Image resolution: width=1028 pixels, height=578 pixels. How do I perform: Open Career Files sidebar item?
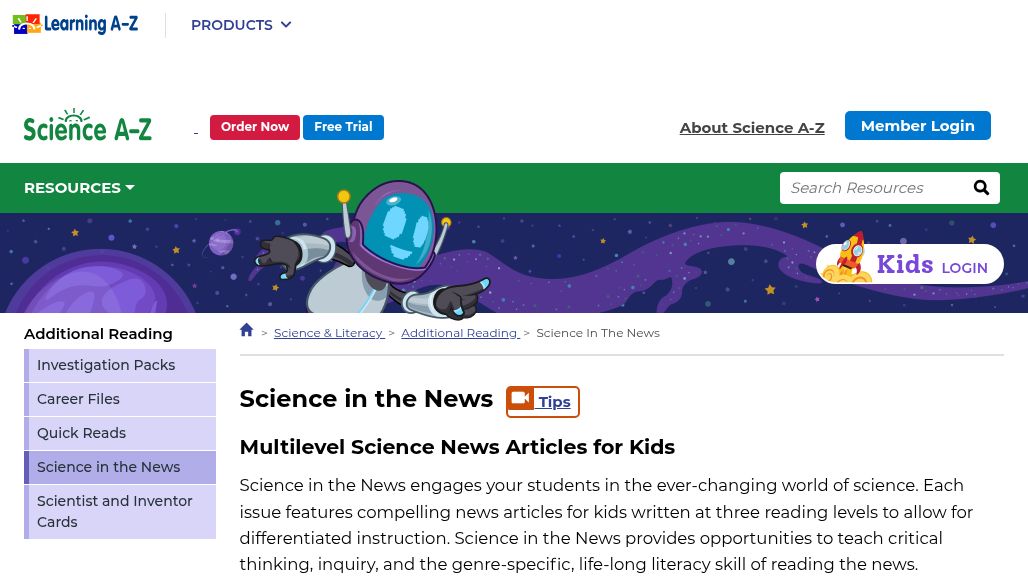[x=120, y=399]
